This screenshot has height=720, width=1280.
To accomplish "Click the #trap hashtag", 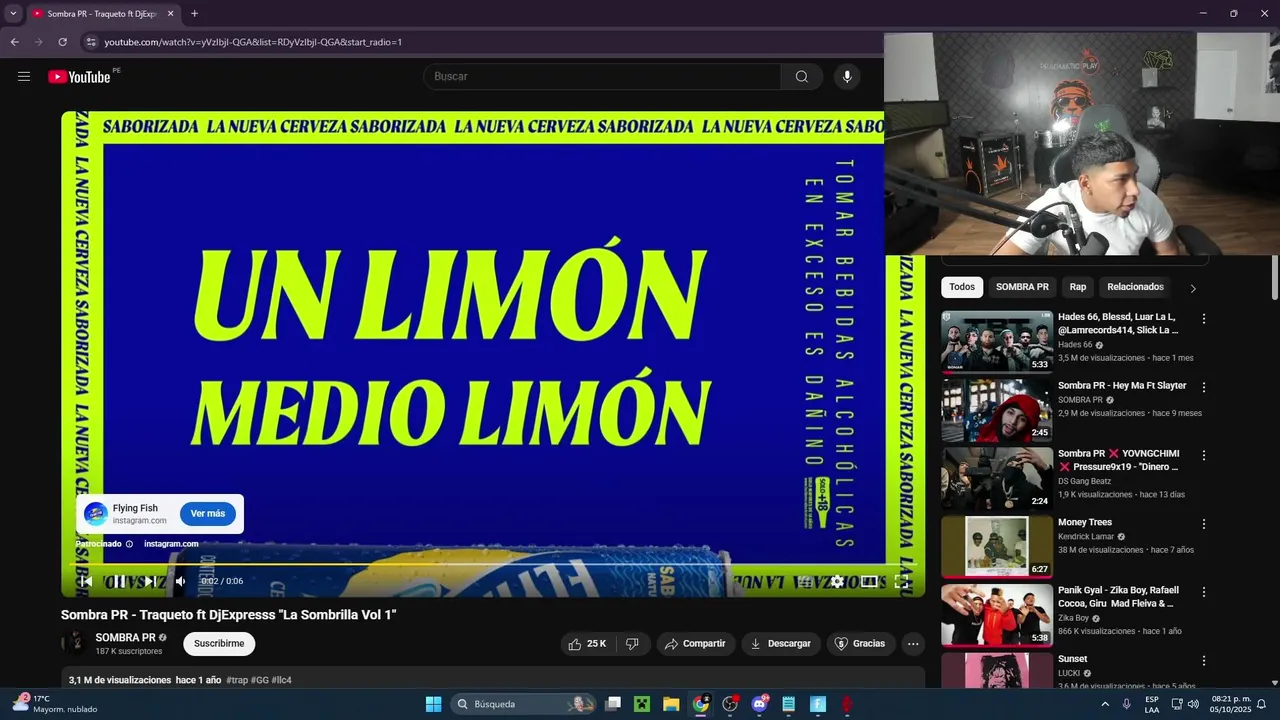I will [237, 680].
